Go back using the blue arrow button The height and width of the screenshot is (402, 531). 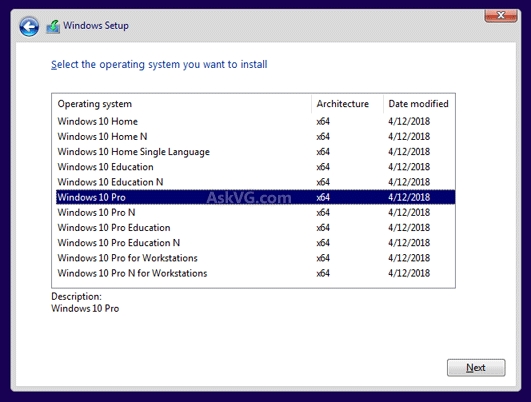(29, 27)
